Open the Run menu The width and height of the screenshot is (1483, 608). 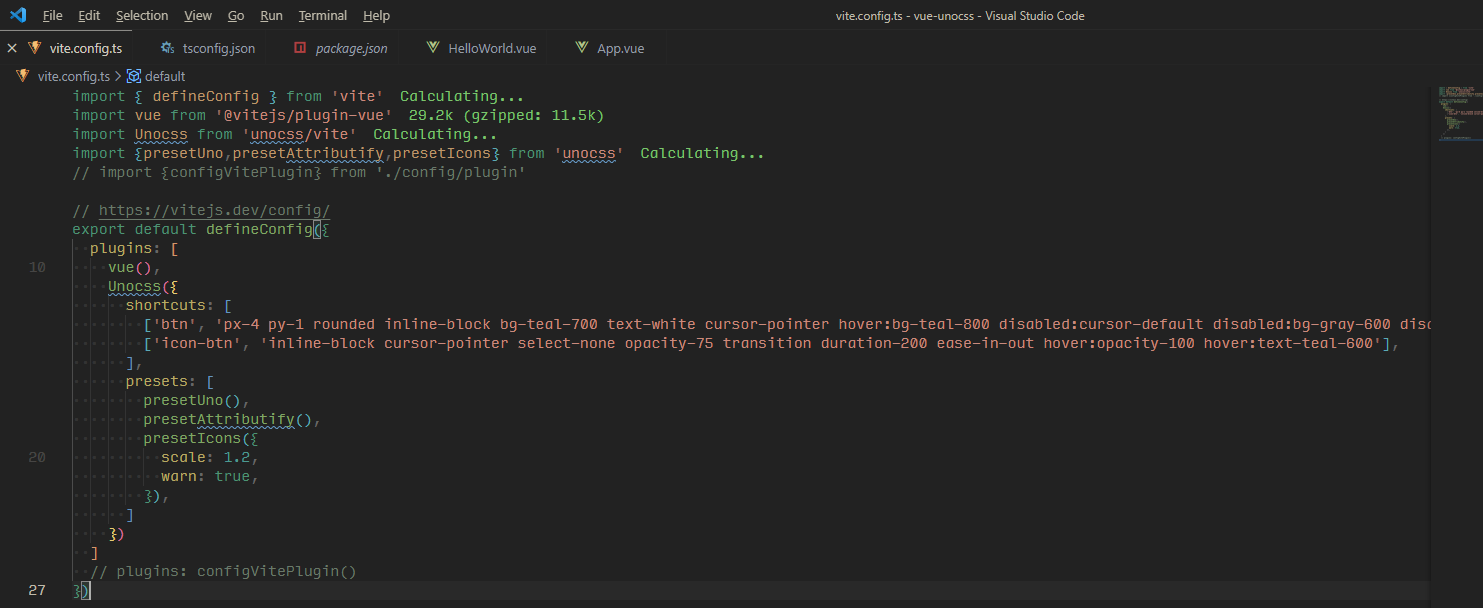click(x=271, y=15)
